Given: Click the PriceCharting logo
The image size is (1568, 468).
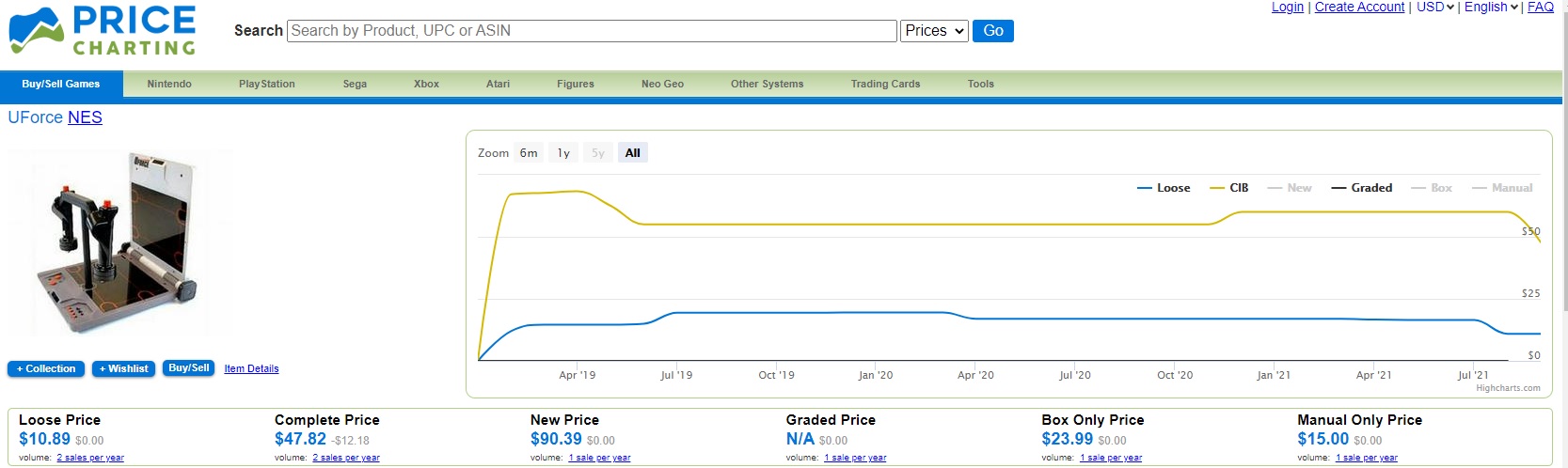Looking at the screenshot, I should (103, 31).
